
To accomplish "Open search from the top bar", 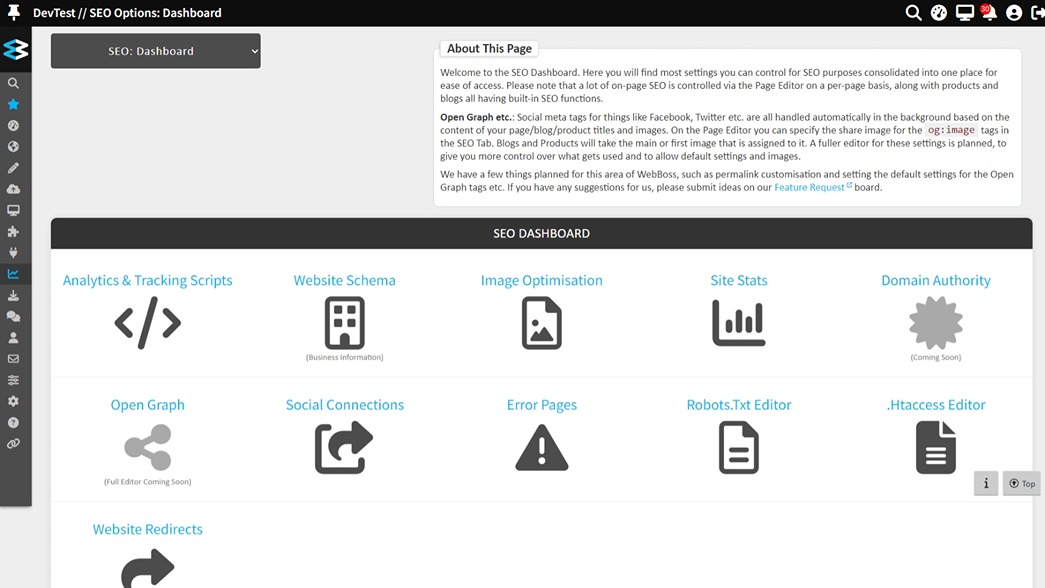I will point(913,12).
